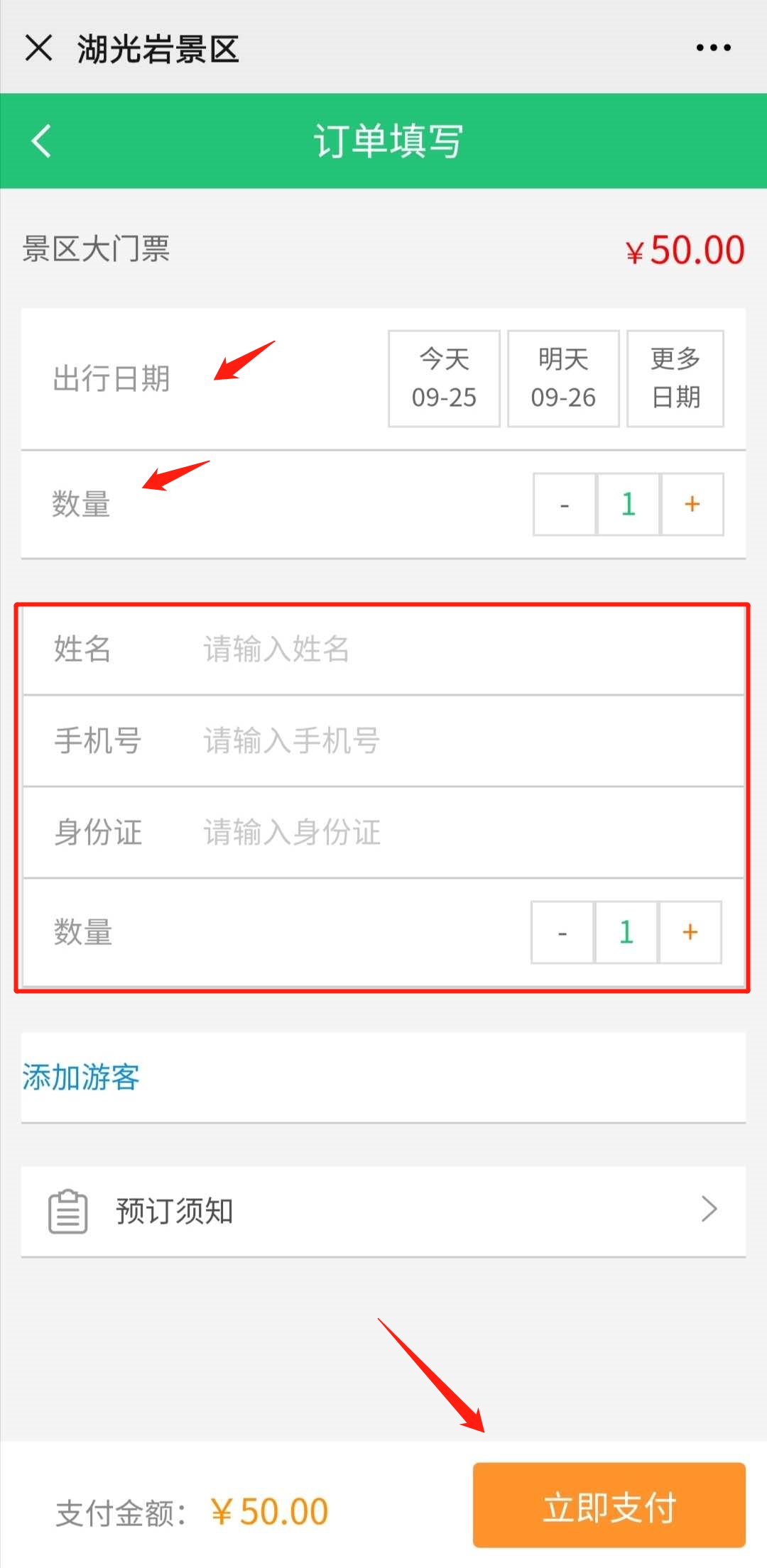
Task: Go back using the green header arrow
Action: point(42,141)
